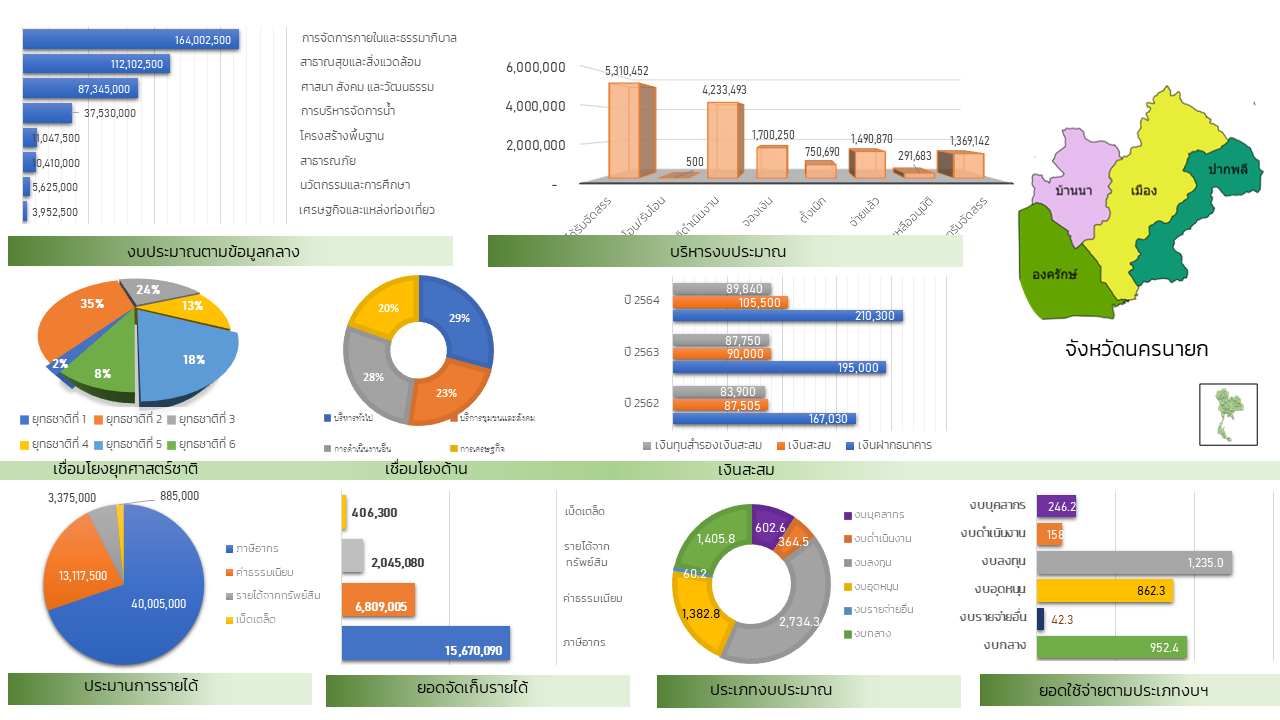Click the บริหารทั่วไป legend swatch
1280x720 pixels.
coord(327,417)
